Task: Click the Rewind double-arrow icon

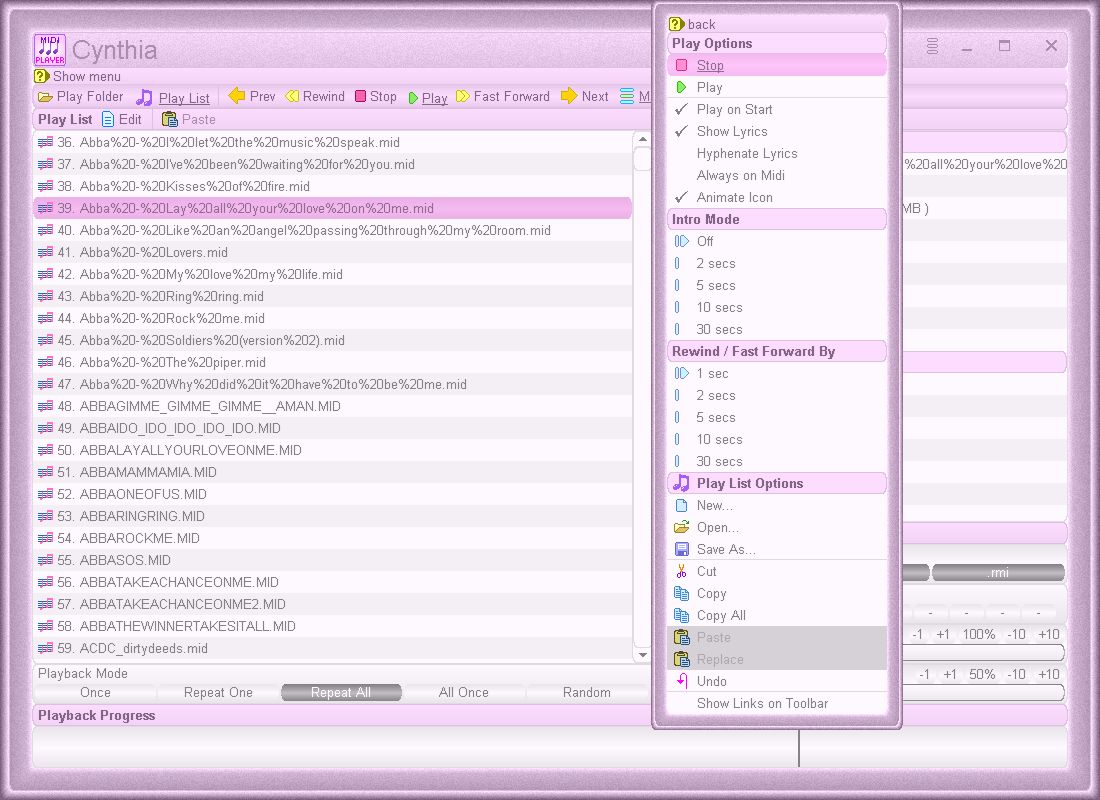Action: [292, 96]
